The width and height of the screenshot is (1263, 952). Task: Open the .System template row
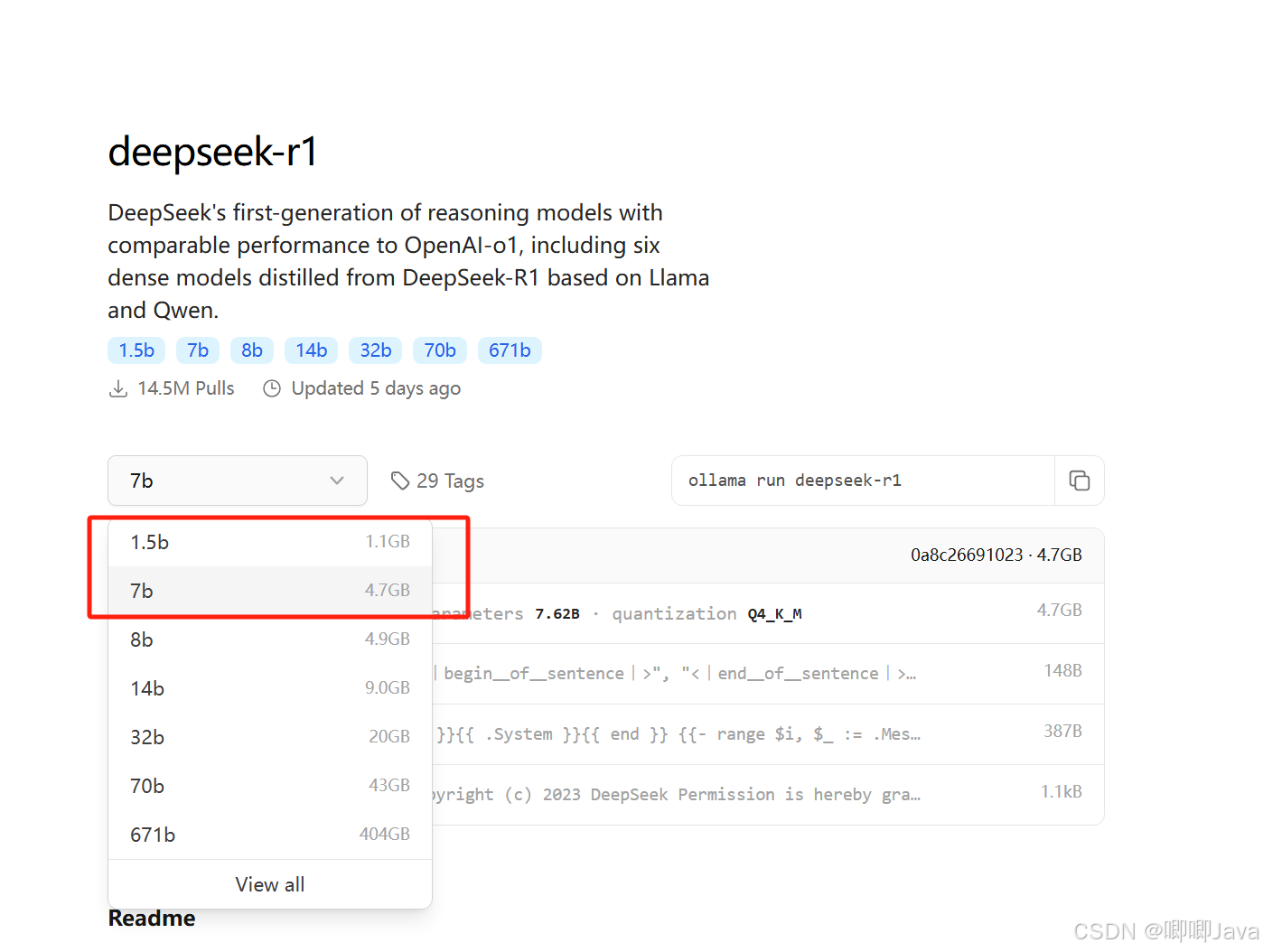[768, 734]
